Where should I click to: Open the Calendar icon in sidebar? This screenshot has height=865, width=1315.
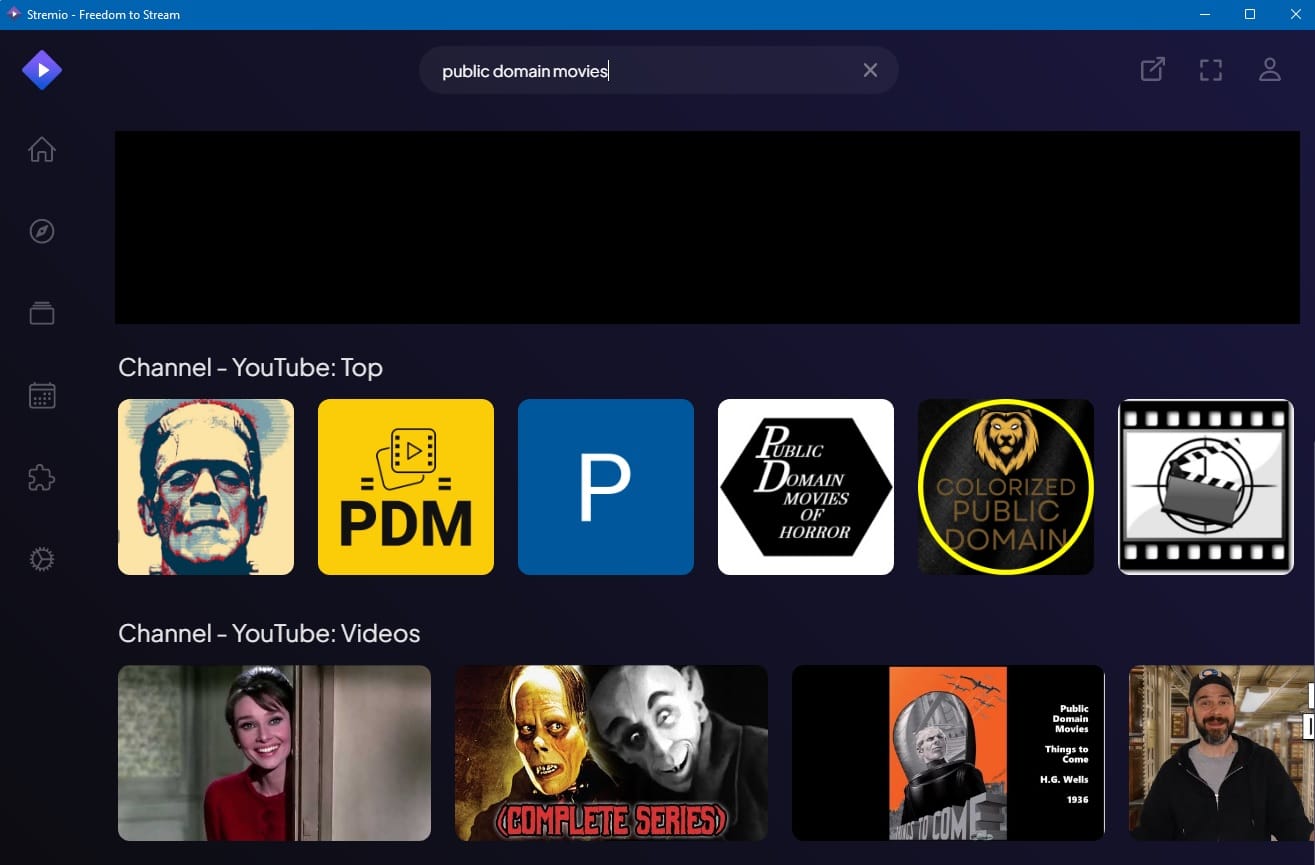point(42,395)
